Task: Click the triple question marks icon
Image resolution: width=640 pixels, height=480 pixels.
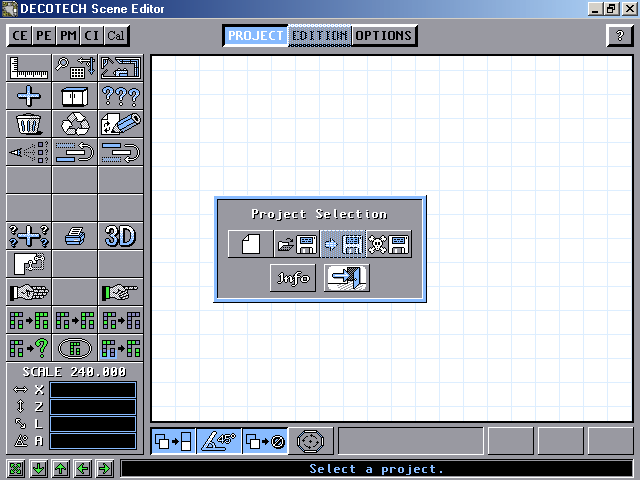Action: [121, 96]
